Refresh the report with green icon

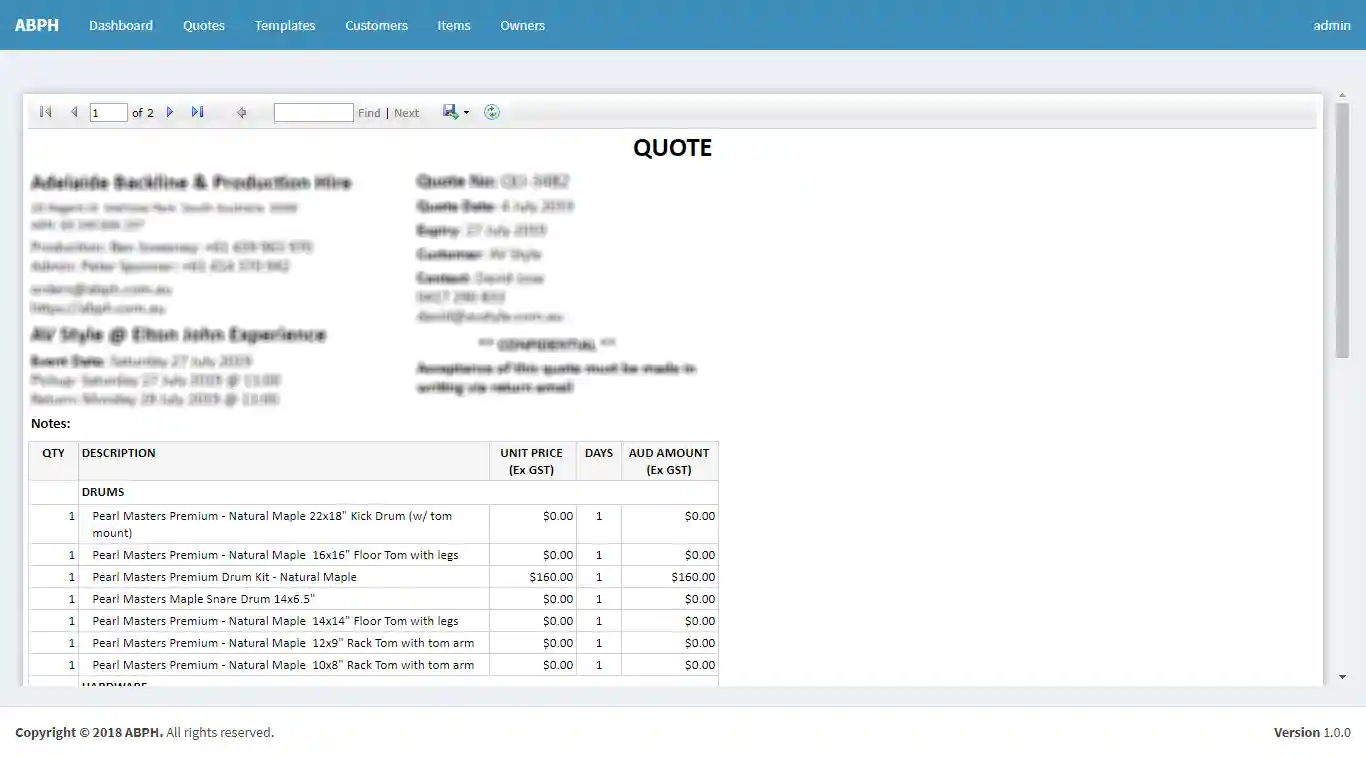pyautogui.click(x=492, y=112)
